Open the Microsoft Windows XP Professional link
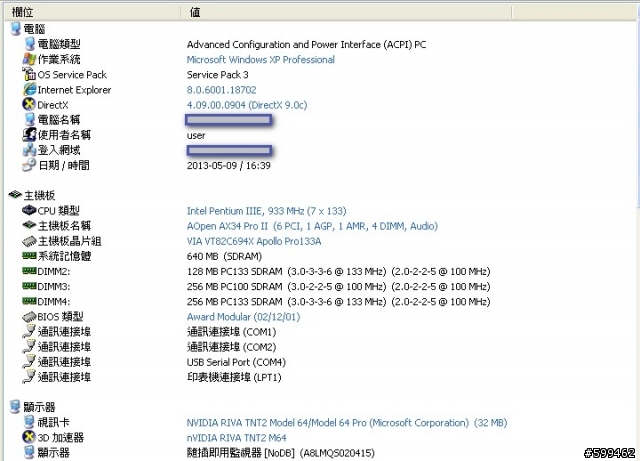This screenshot has height=461, width=640. point(261,60)
